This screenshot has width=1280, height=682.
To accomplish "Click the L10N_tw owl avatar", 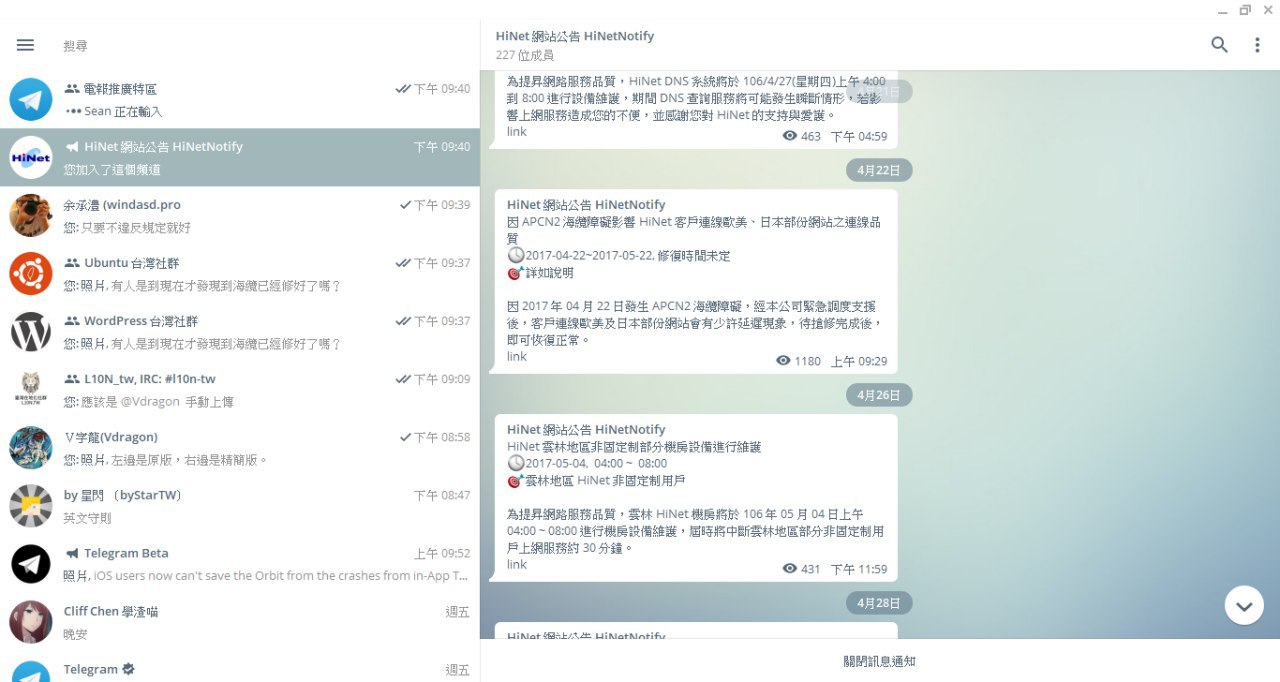I will [31, 389].
